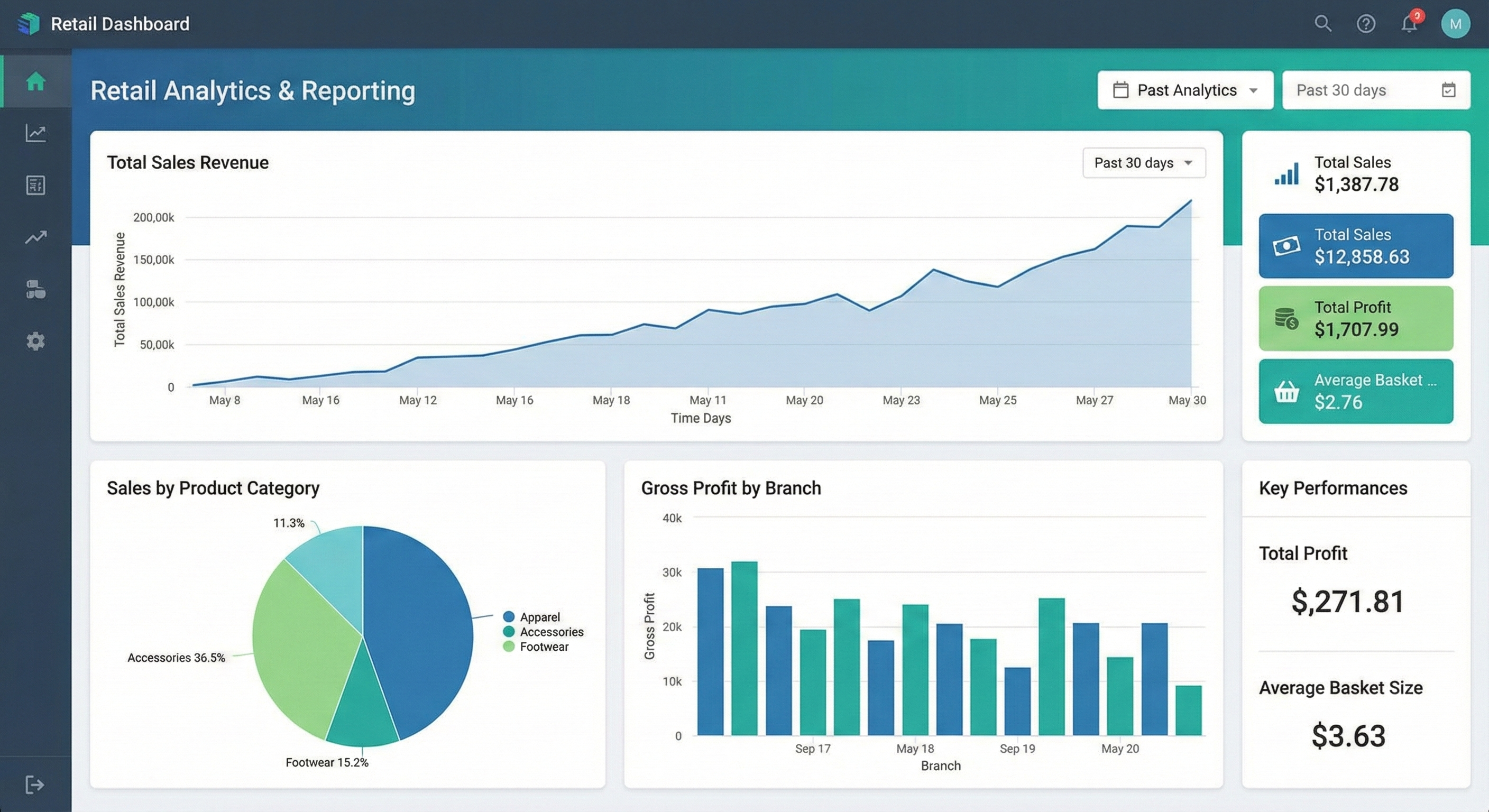Open search from the top bar
The image size is (1489, 812).
click(1322, 23)
